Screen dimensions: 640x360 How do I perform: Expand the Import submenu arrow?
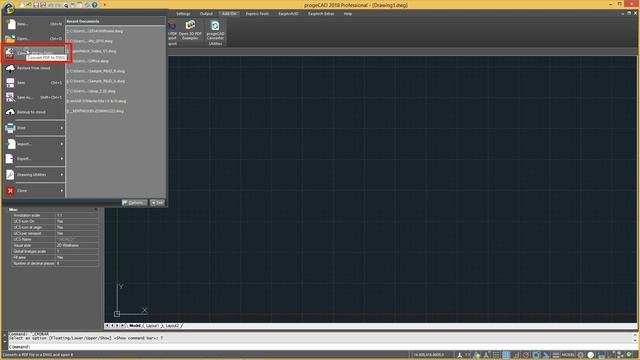click(x=62, y=144)
